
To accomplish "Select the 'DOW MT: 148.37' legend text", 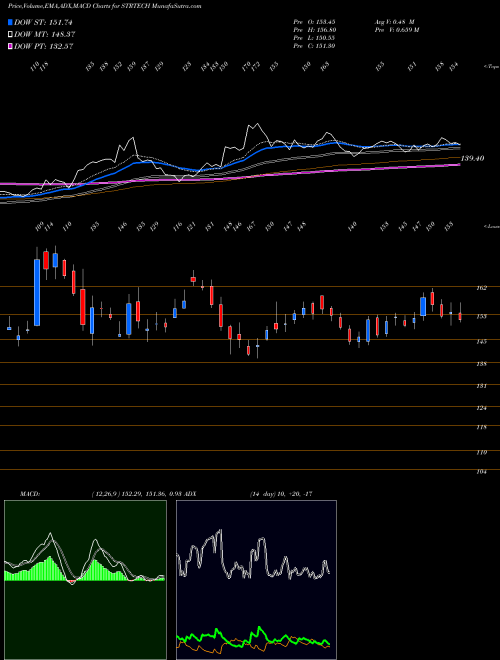I will click(x=45, y=35).
